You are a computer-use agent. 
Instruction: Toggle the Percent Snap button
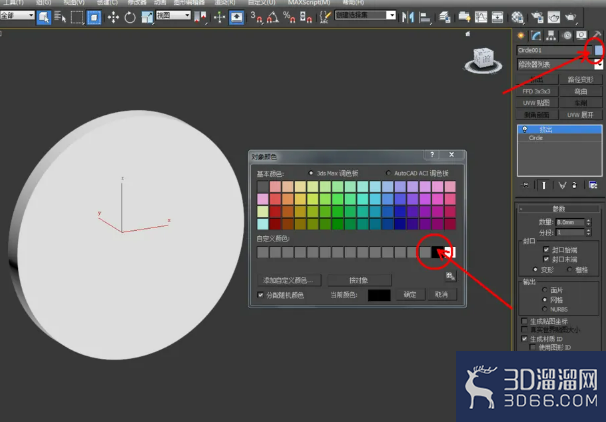(x=289, y=17)
